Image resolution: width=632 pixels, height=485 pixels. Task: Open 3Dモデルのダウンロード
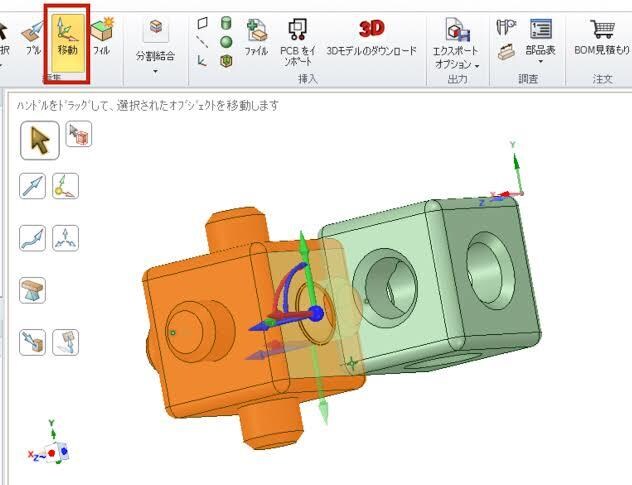pos(371,37)
